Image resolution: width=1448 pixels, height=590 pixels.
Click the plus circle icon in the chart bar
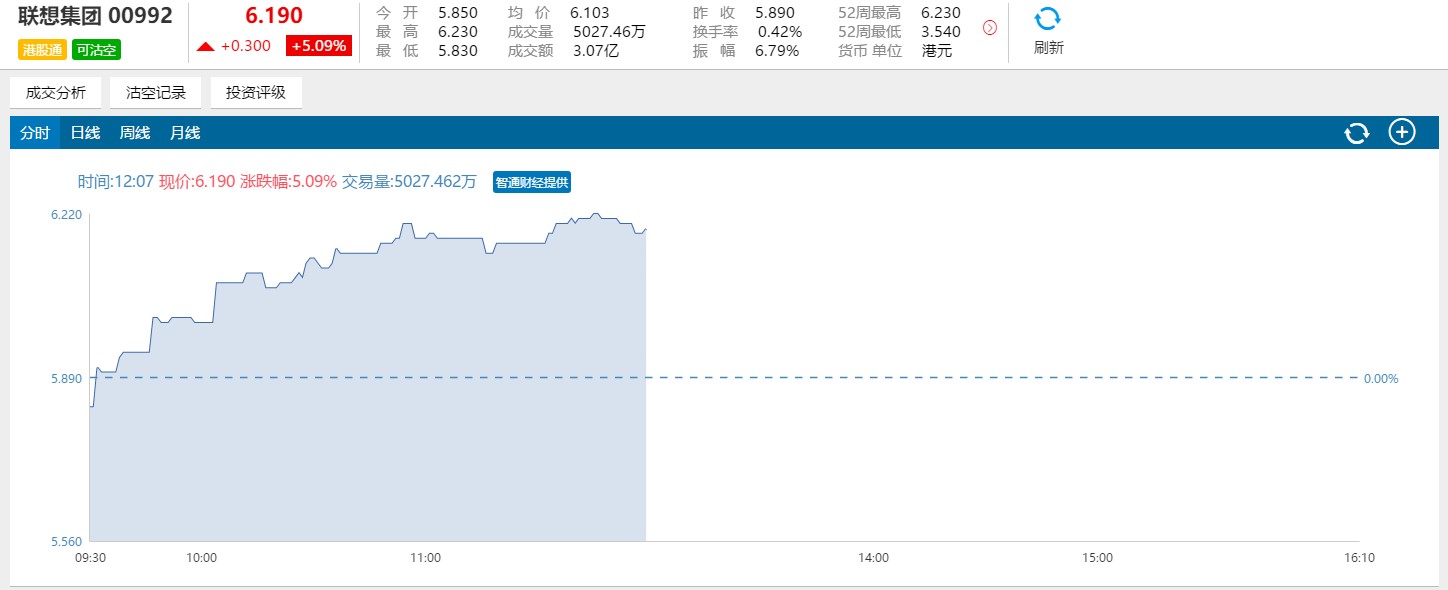[1402, 132]
